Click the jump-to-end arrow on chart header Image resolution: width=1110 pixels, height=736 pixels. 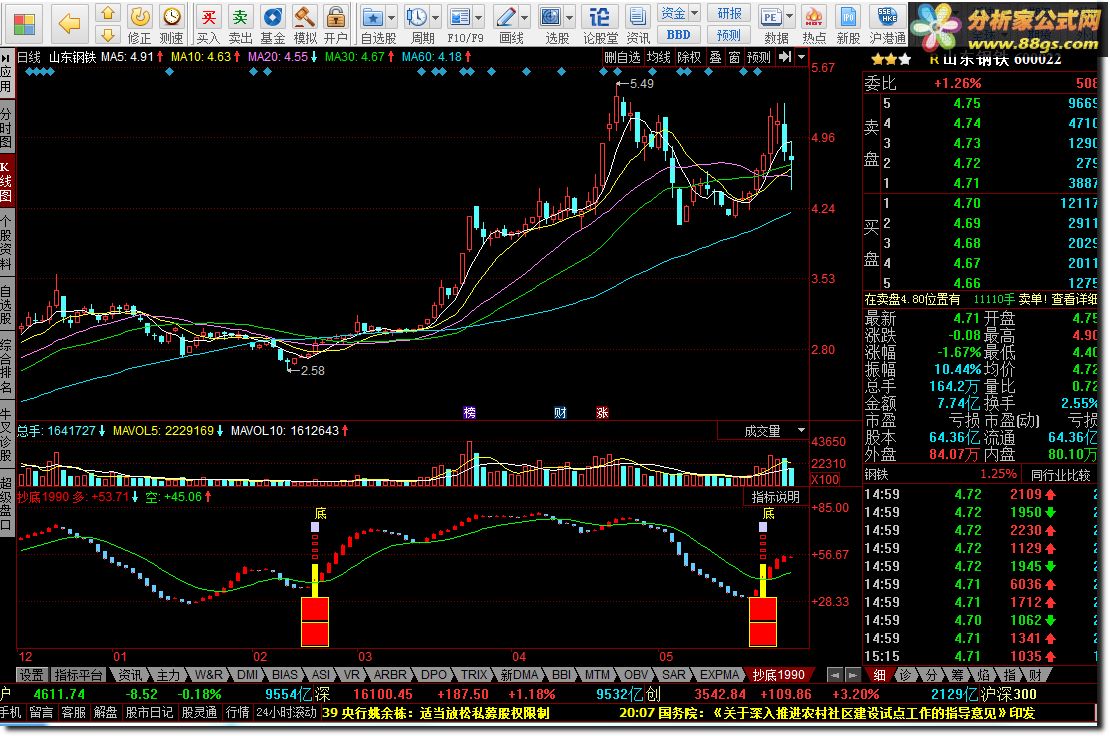784,57
